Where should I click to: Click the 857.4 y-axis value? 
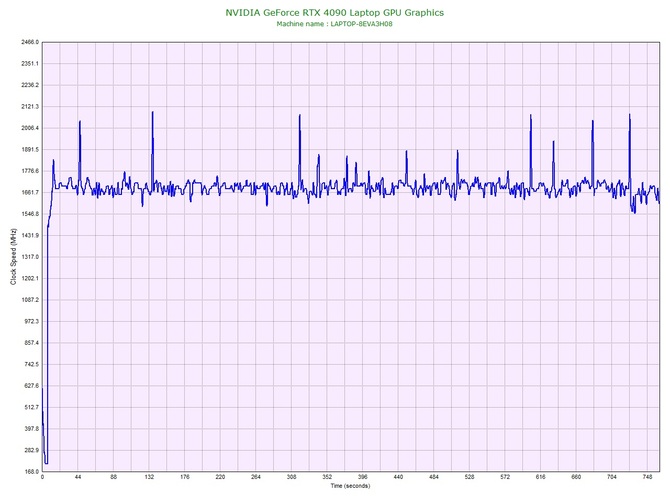click(x=31, y=343)
